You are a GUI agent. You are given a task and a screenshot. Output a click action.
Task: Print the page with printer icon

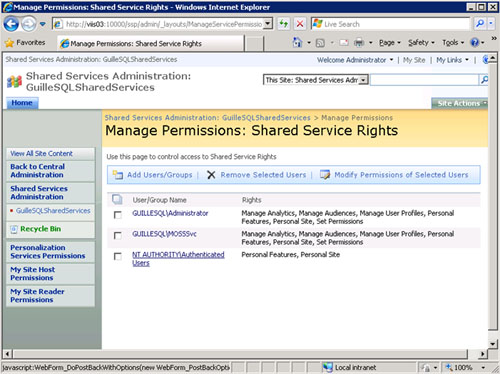tap(359, 42)
